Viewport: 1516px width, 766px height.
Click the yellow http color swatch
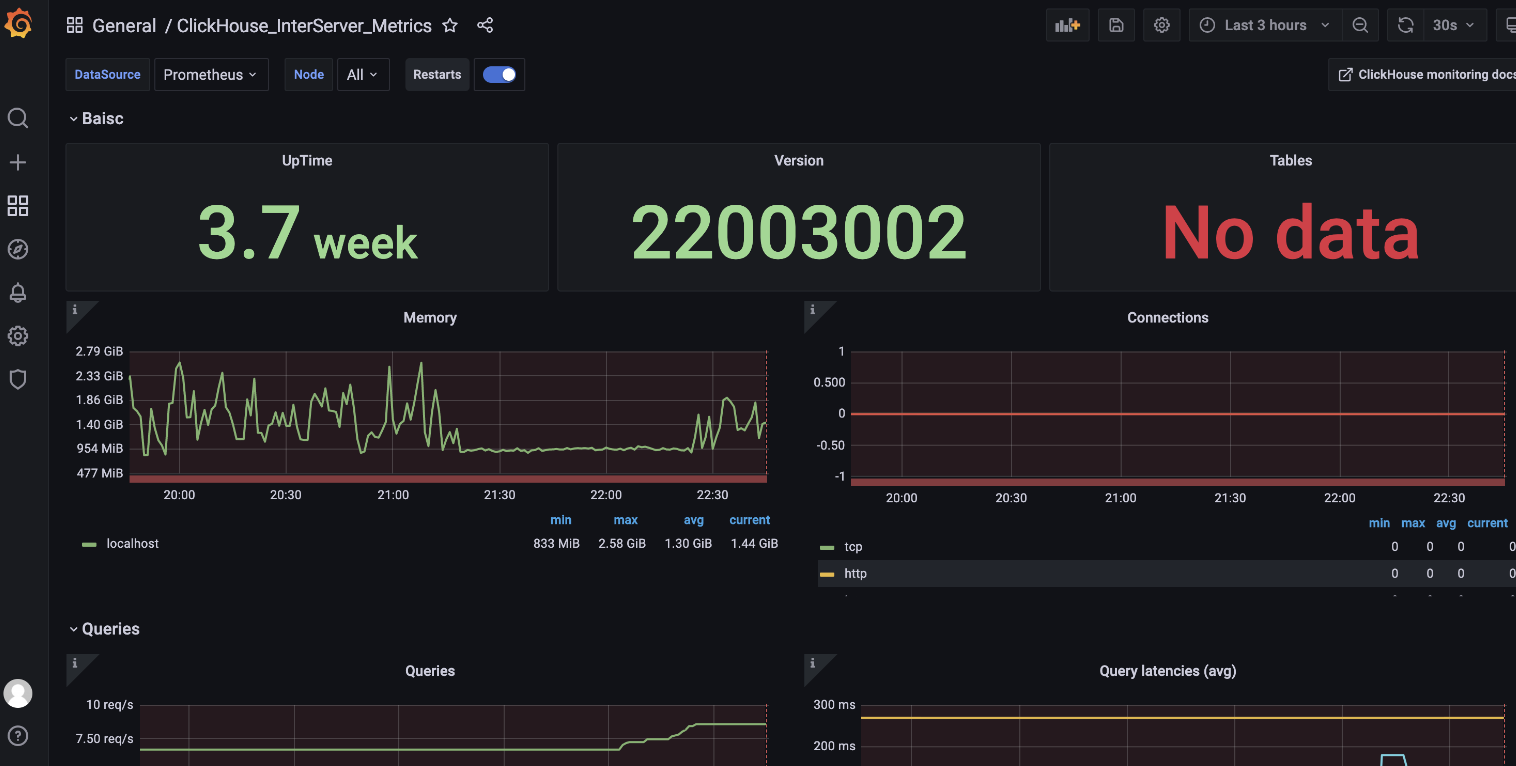tap(827, 574)
